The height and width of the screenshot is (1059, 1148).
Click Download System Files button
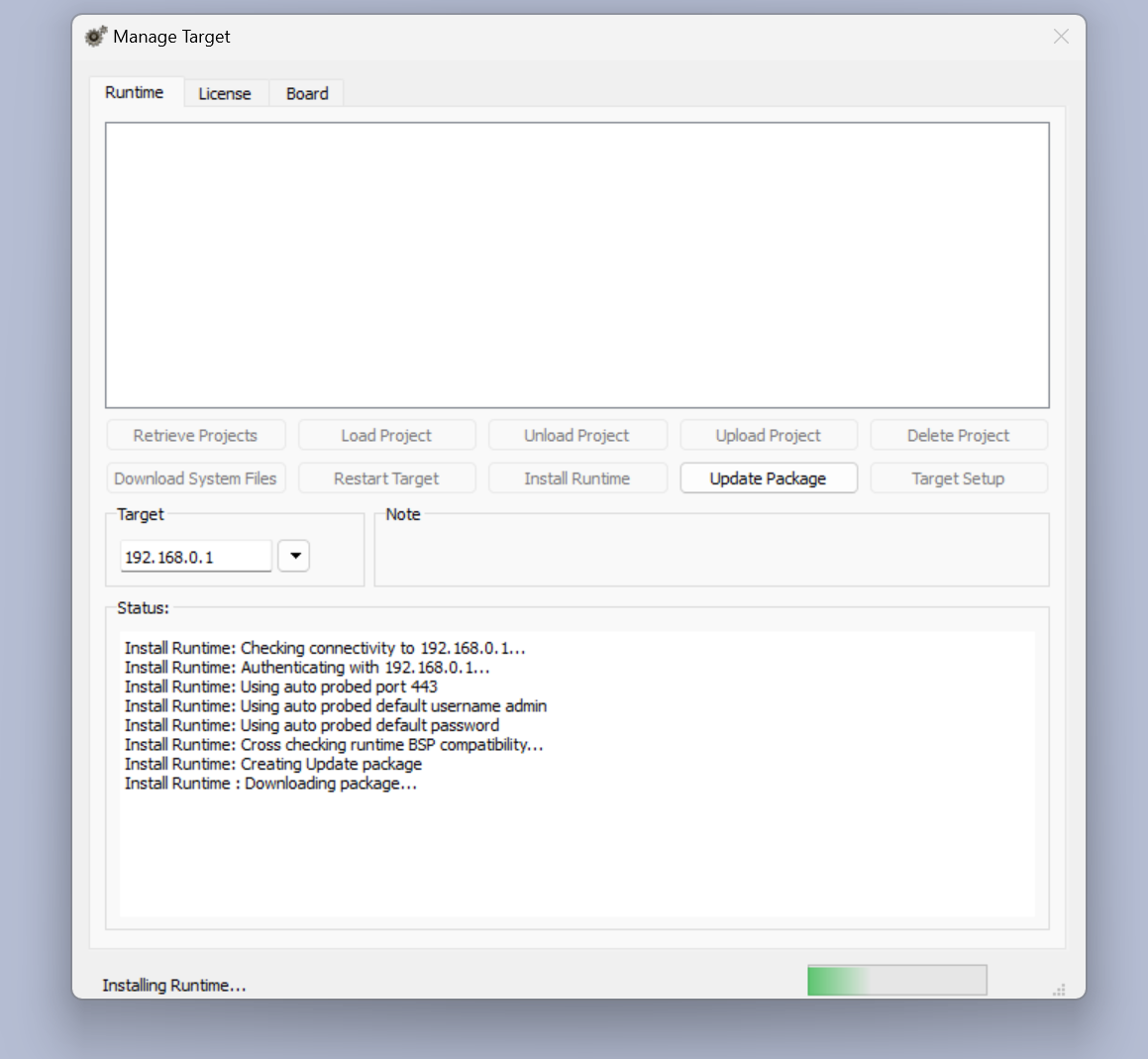[x=195, y=478]
